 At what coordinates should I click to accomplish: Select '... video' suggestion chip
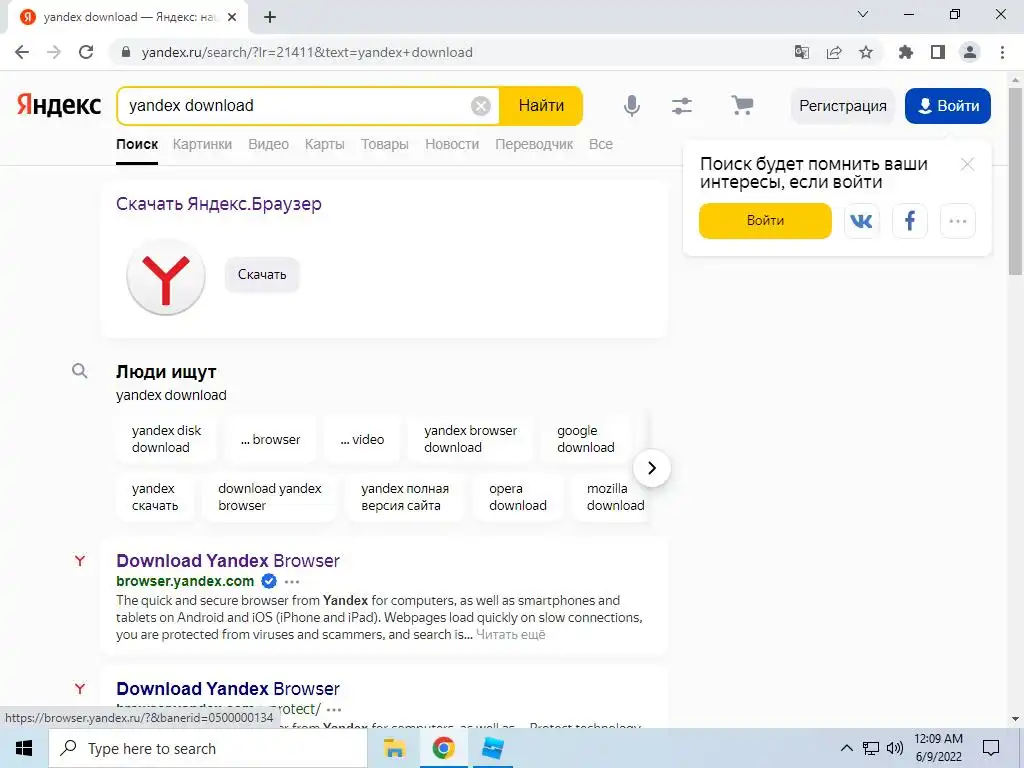click(362, 439)
